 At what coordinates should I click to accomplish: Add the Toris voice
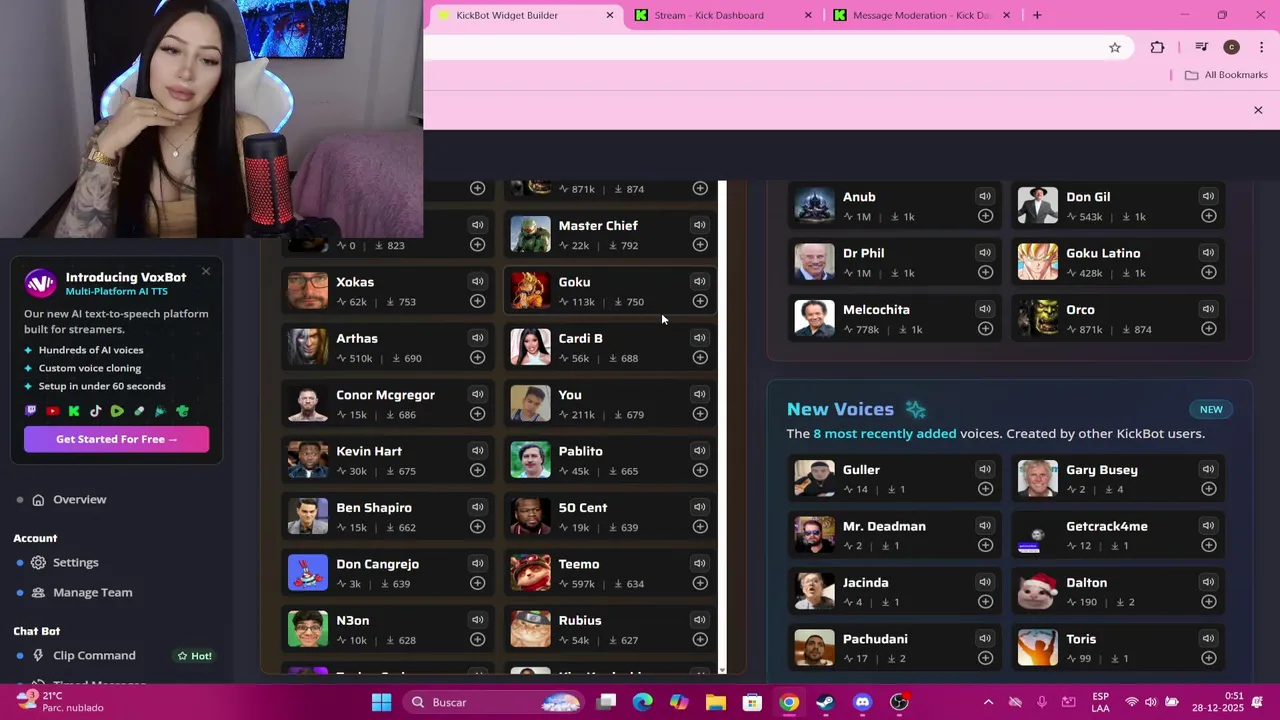[1209, 658]
